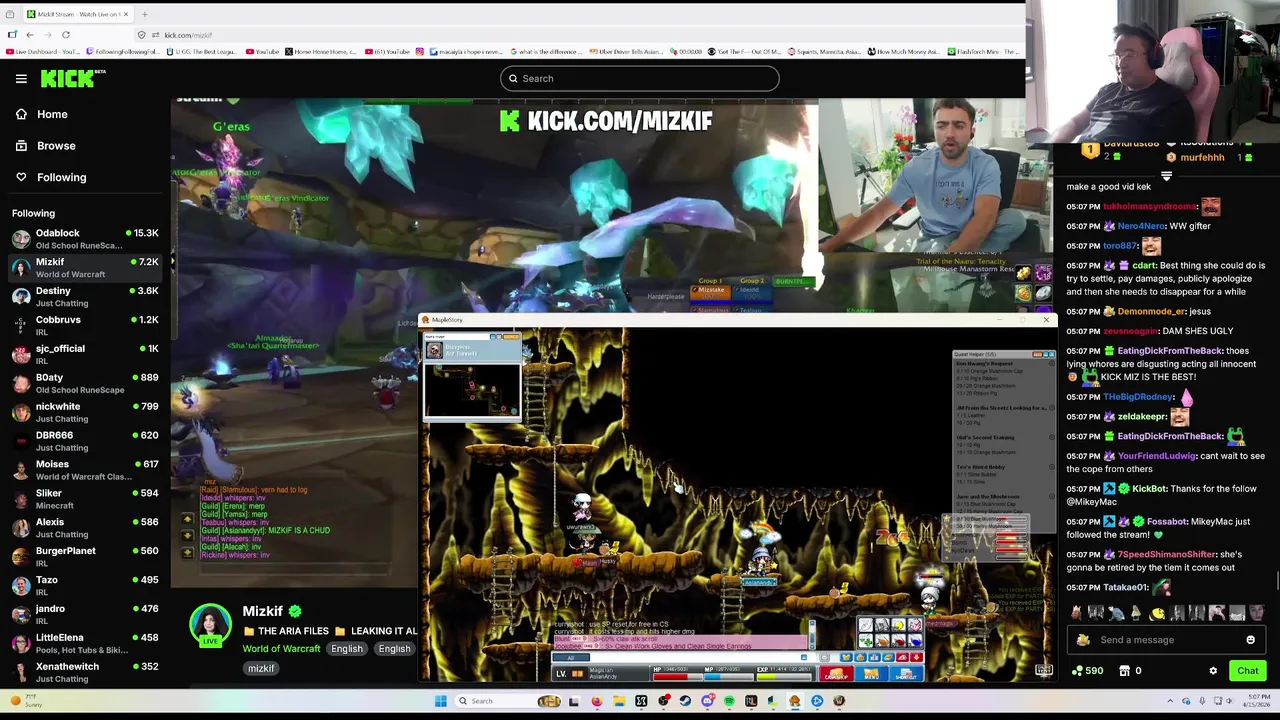Click the Task View taskbar icon
This screenshot has width=1280, height=720.
coord(574,701)
